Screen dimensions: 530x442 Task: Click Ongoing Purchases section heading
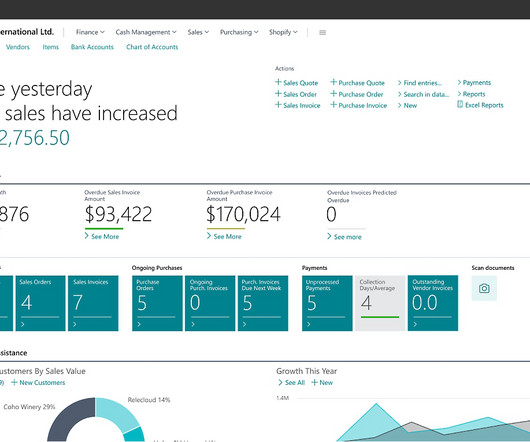pos(157,268)
